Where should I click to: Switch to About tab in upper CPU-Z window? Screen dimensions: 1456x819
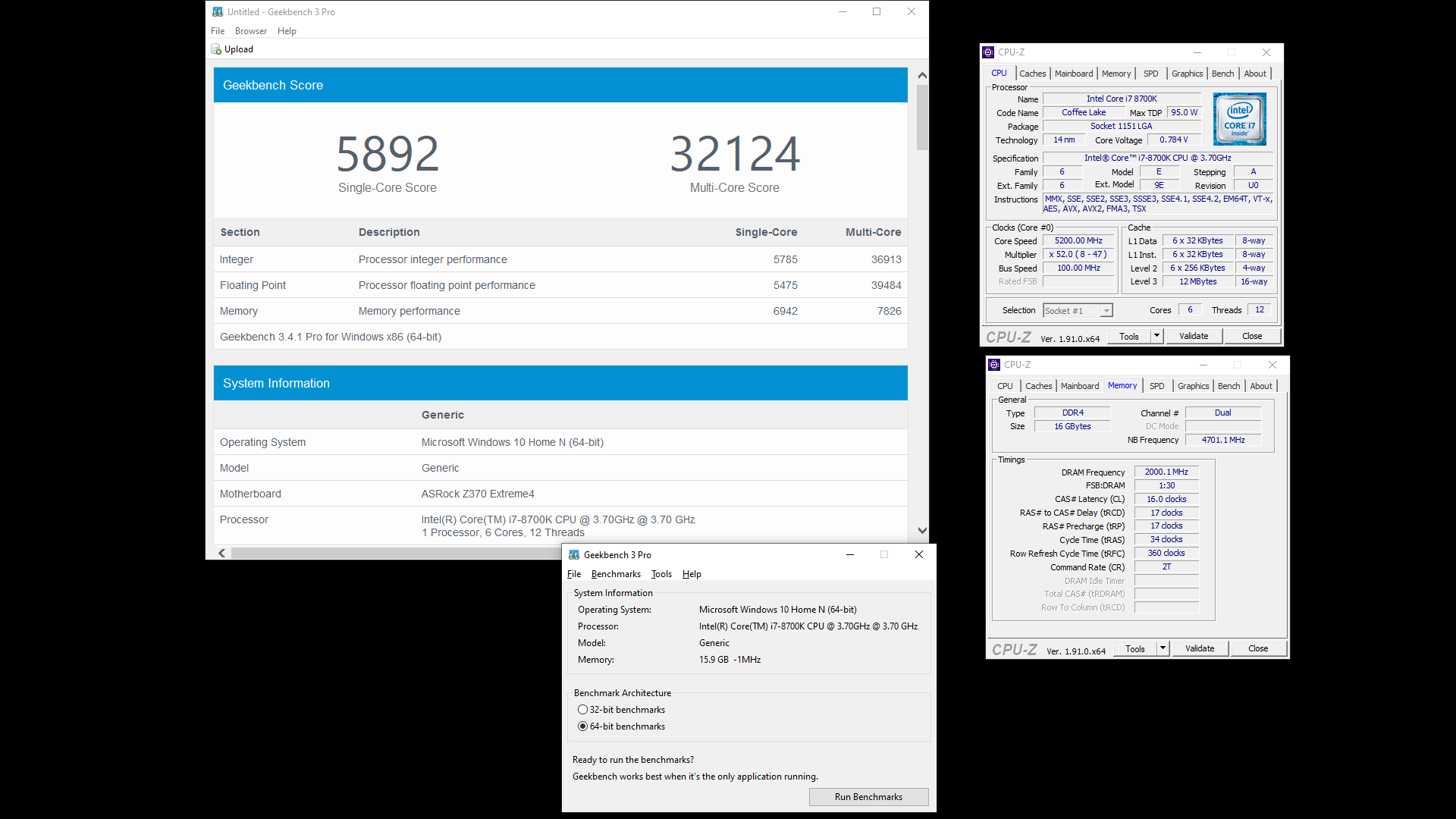tap(1255, 74)
